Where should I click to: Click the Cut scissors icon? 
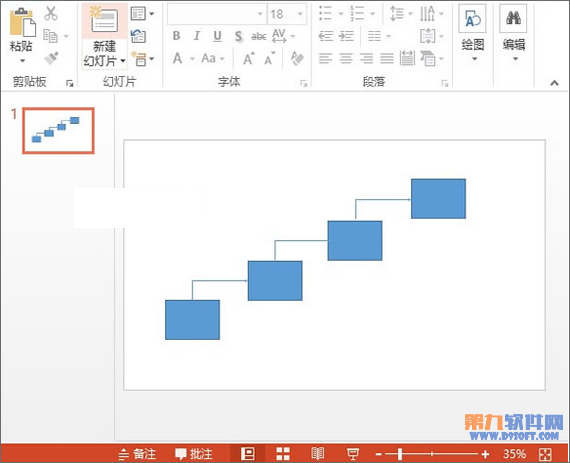click(51, 13)
